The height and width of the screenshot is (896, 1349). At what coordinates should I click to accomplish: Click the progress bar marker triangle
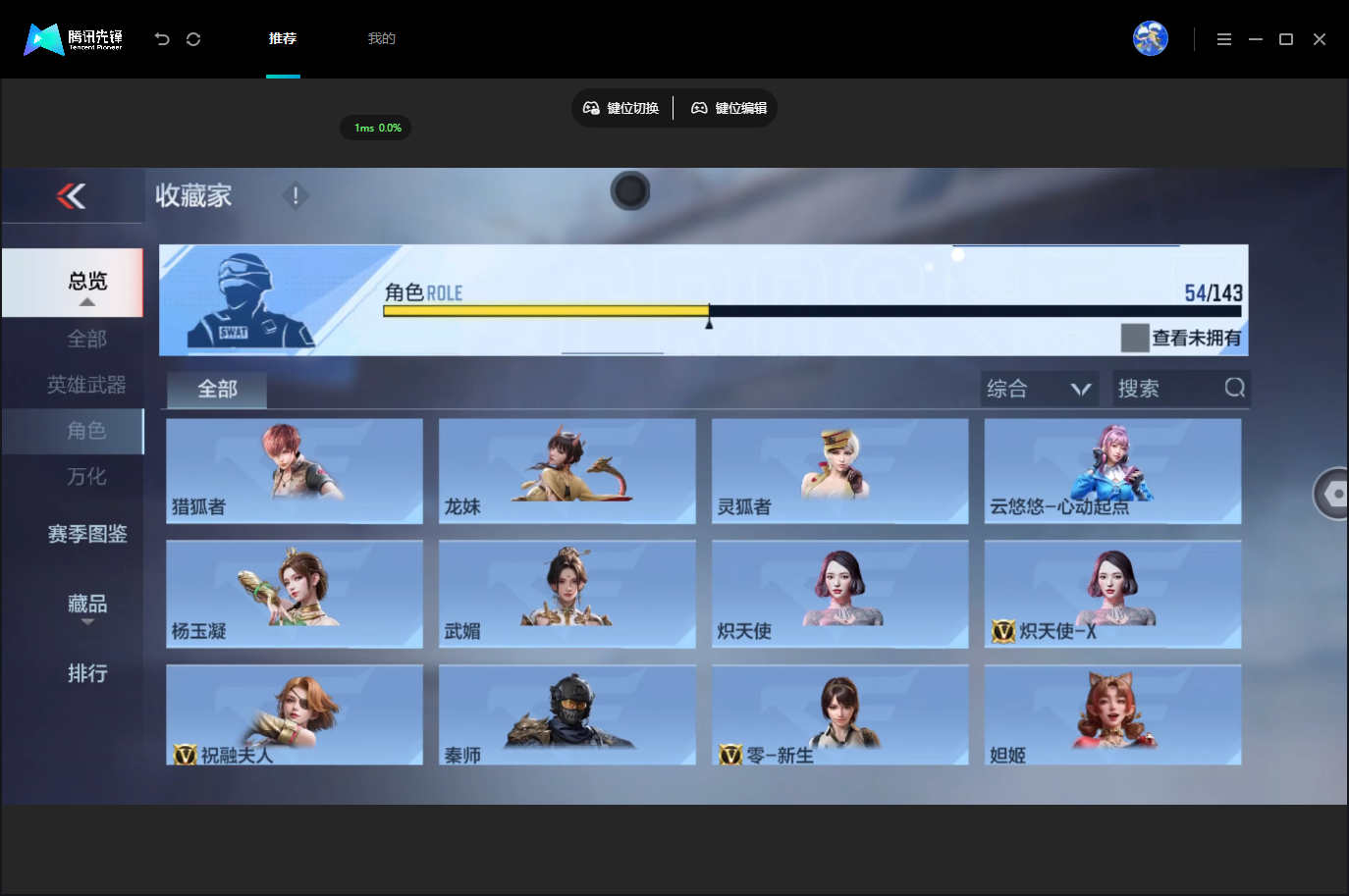tap(709, 322)
